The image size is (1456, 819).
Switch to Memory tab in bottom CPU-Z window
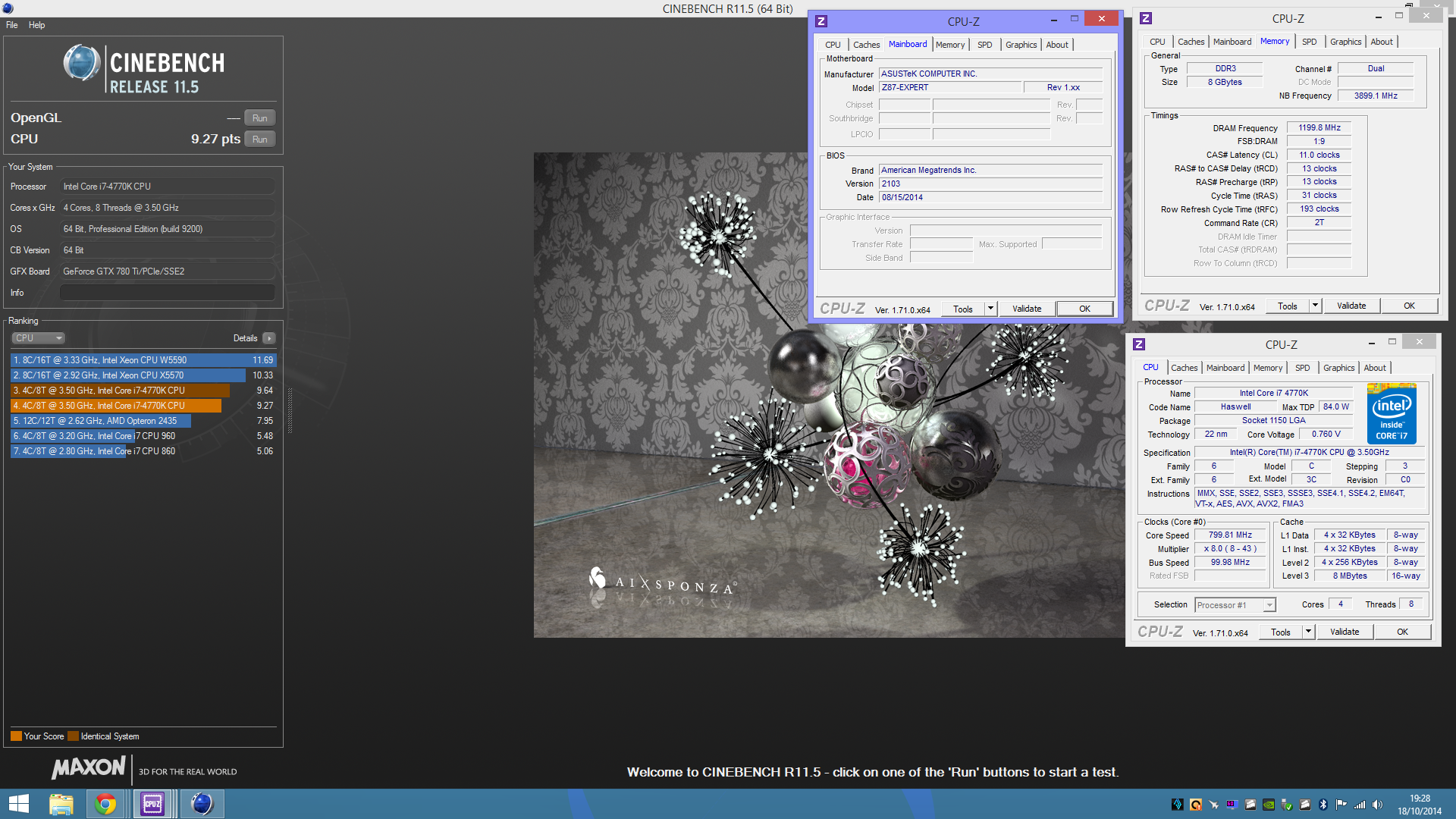click(x=1267, y=368)
